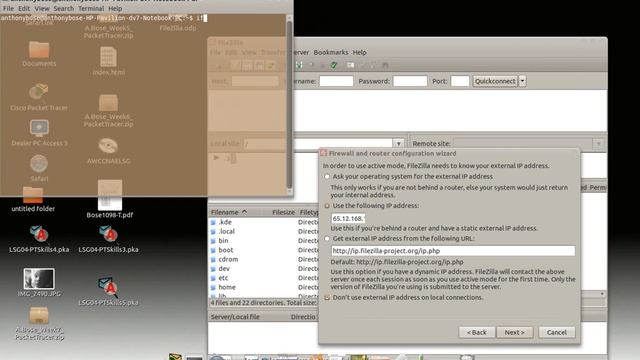The width and height of the screenshot is (640, 360).
Task: Select 'Ask your operating system' radio option
Action: (x=327, y=177)
